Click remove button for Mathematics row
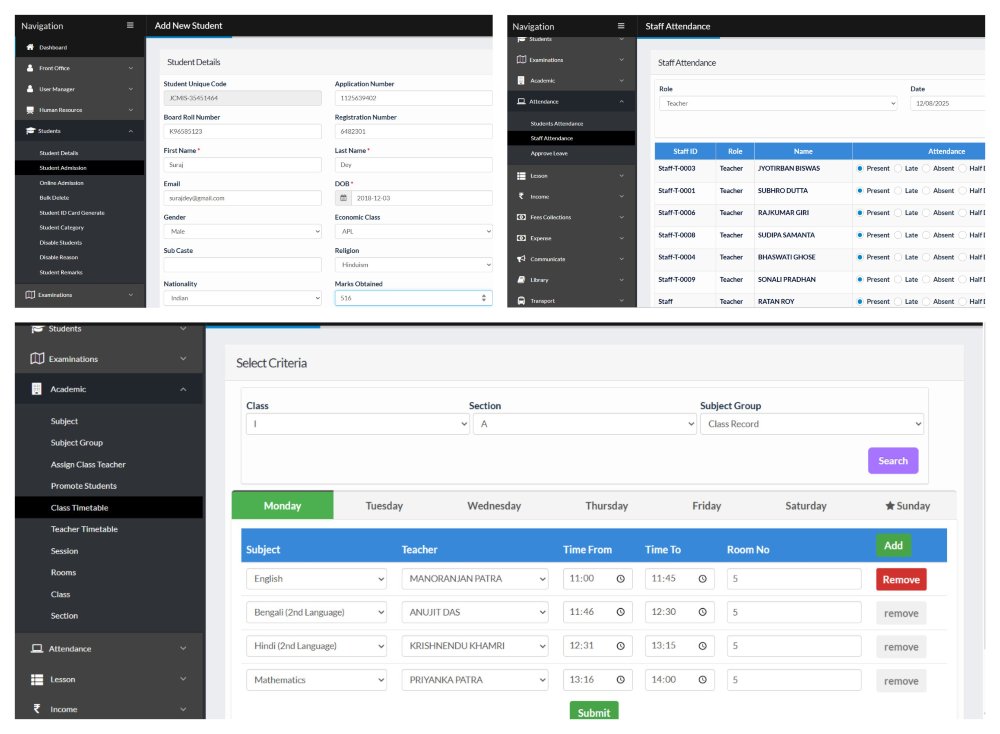The image size is (1000, 734). point(901,681)
